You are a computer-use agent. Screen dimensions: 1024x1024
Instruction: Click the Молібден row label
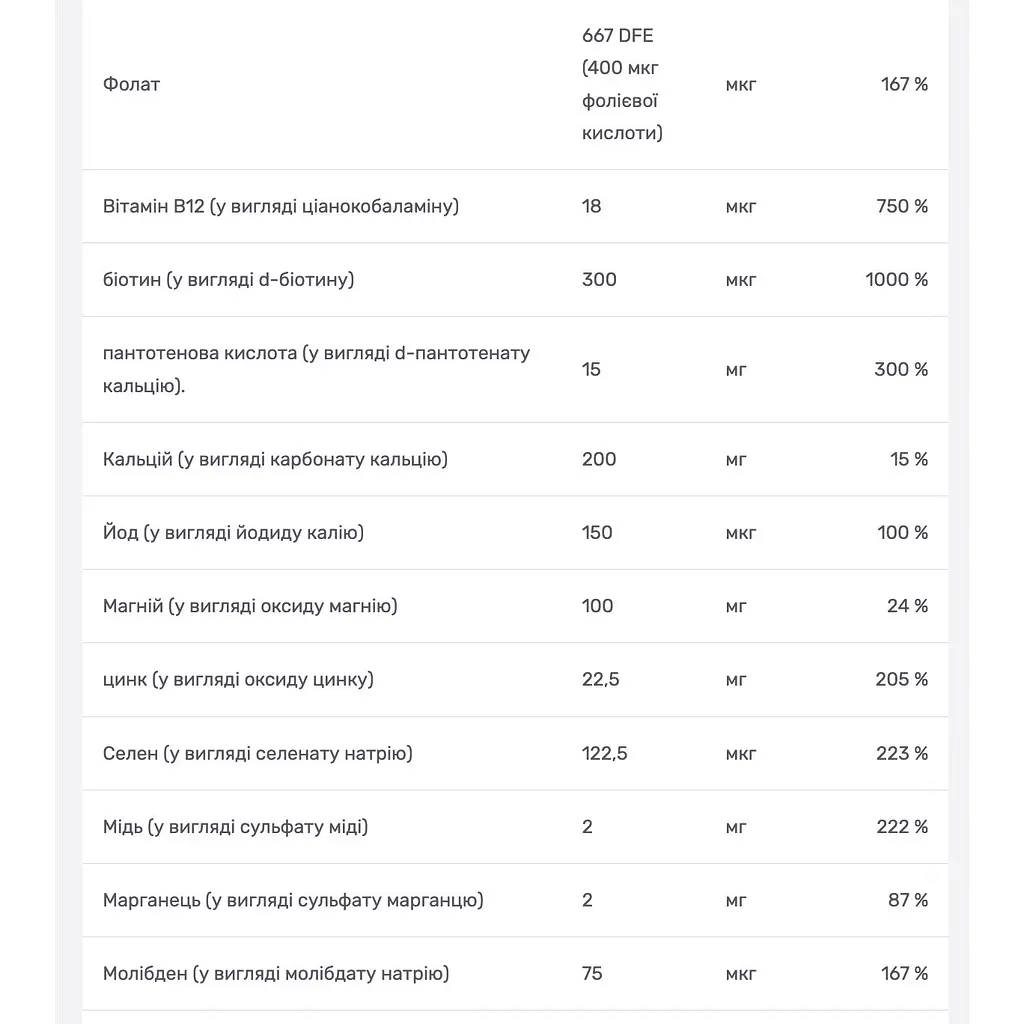coord(276,974)
